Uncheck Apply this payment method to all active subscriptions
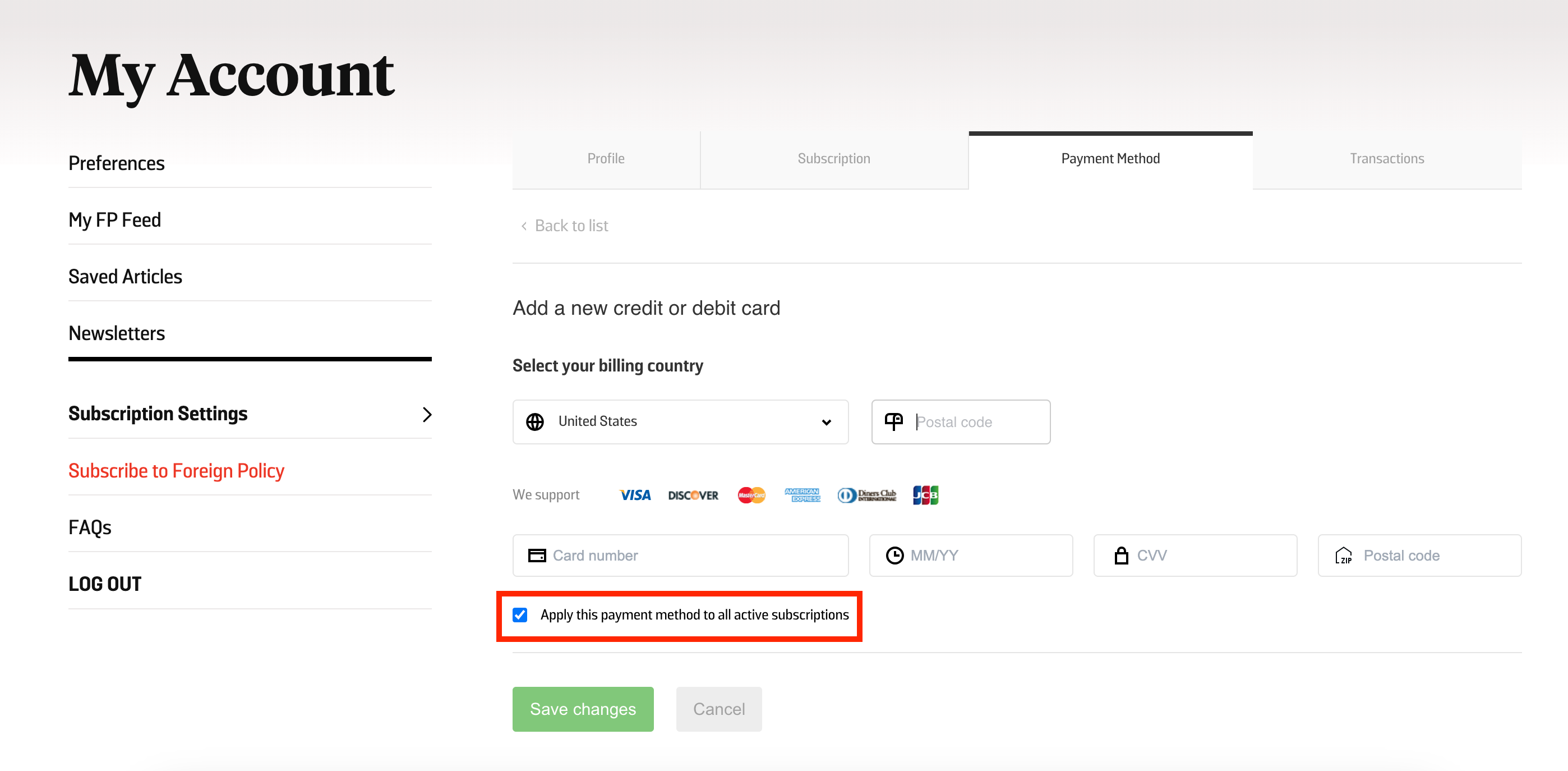This screenshot has width=1568, height=771. 520,615
